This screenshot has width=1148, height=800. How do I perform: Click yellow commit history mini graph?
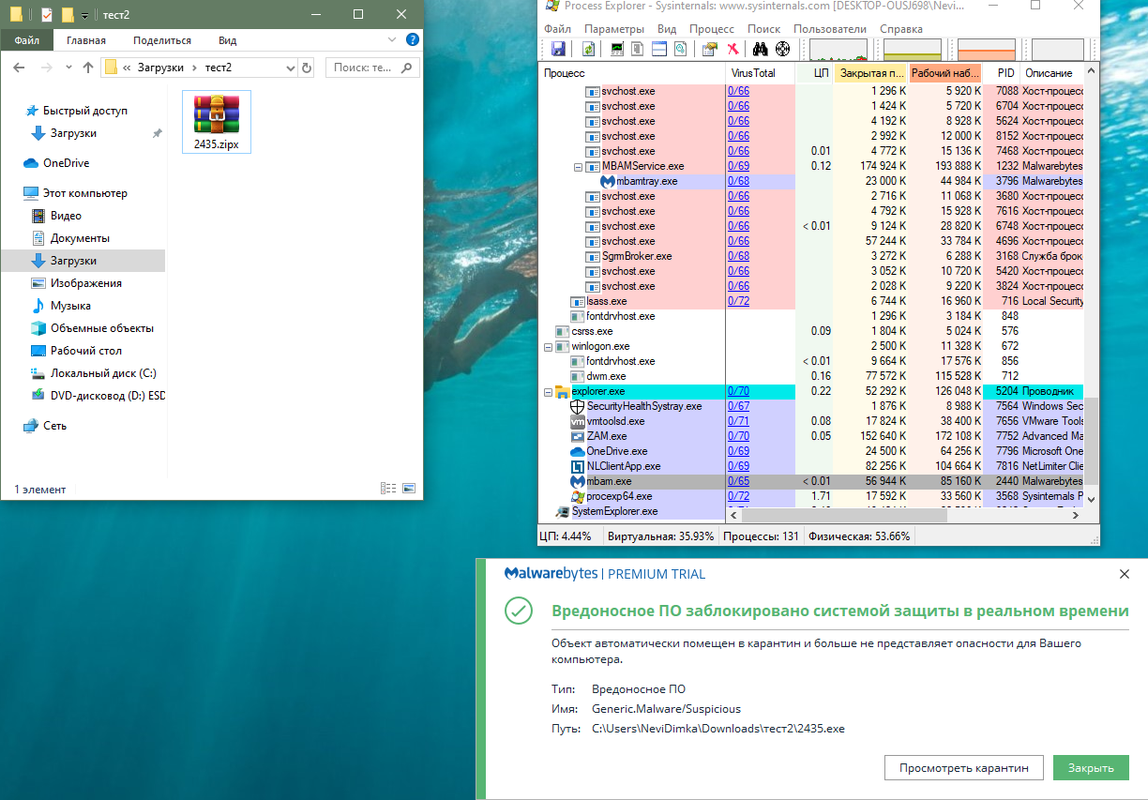pyautogui.click(x=912, y=49)
